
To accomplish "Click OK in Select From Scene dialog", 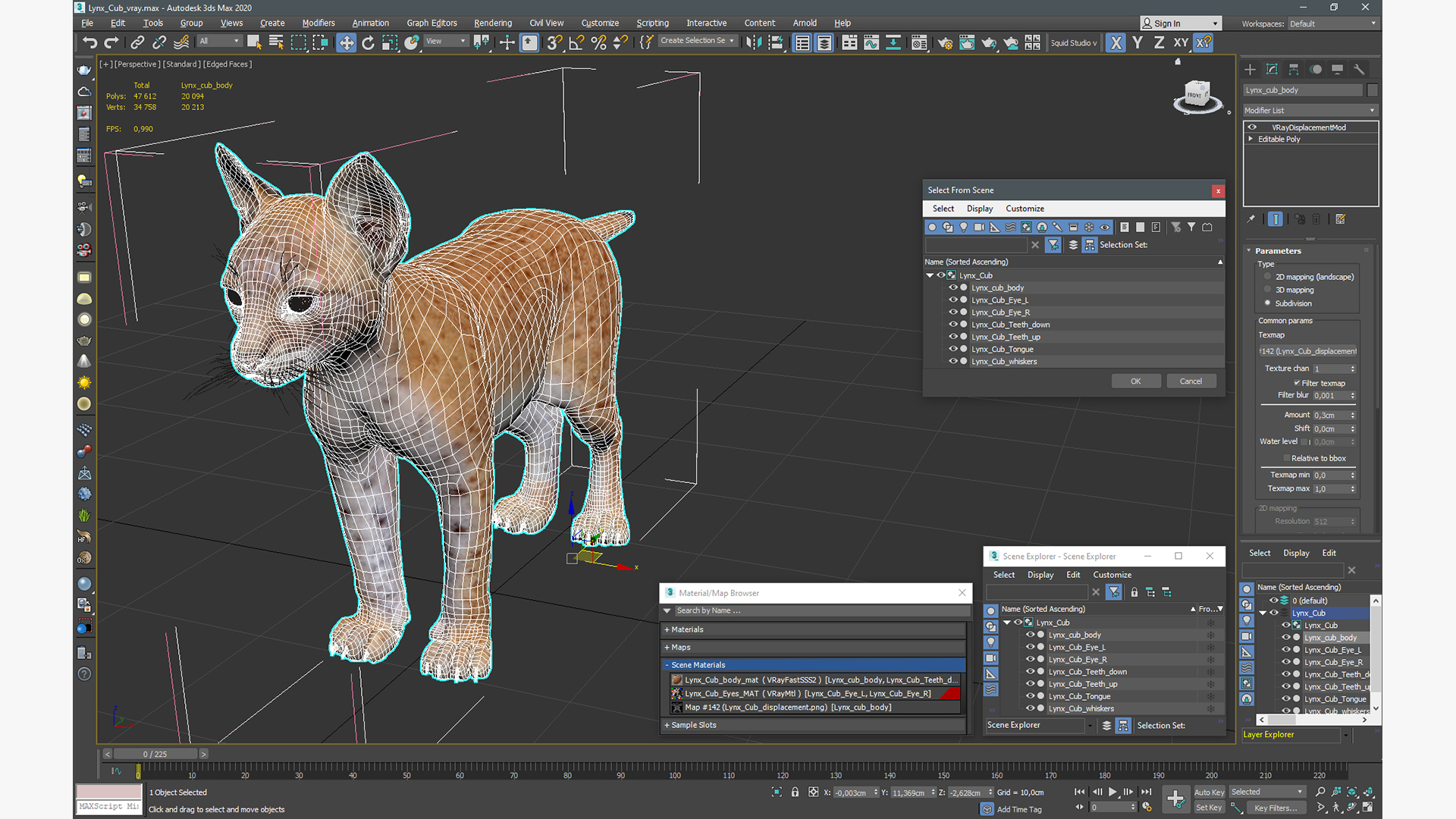I will tap(1135, 381).
